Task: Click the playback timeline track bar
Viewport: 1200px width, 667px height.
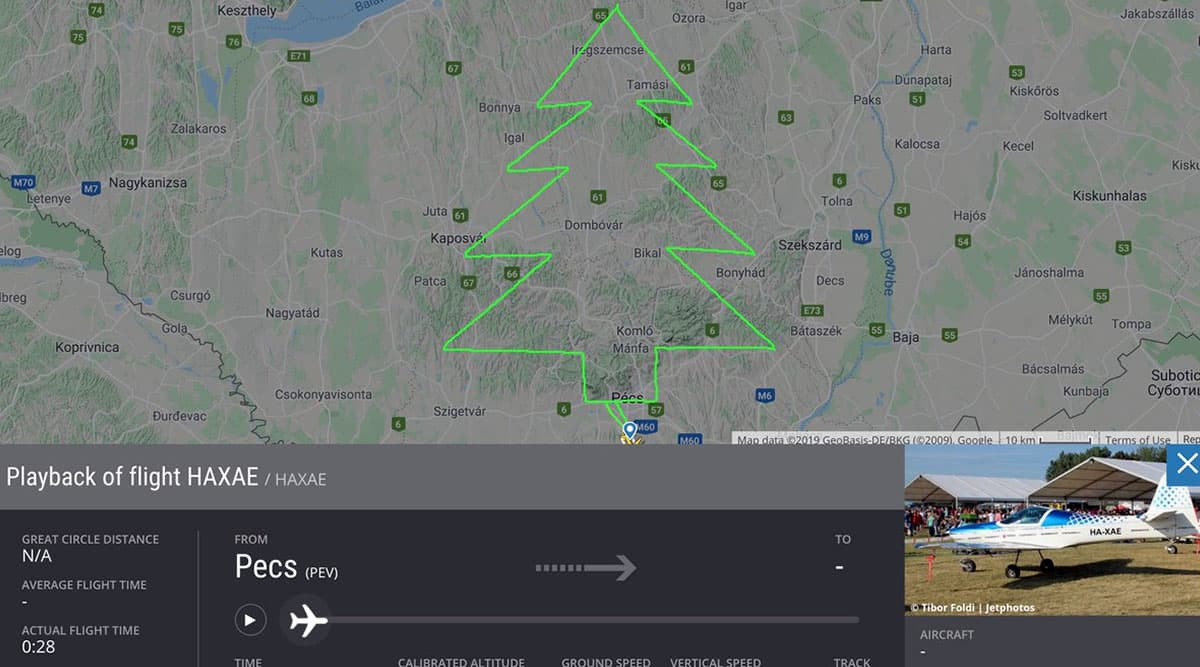Action: click(590, 620)
